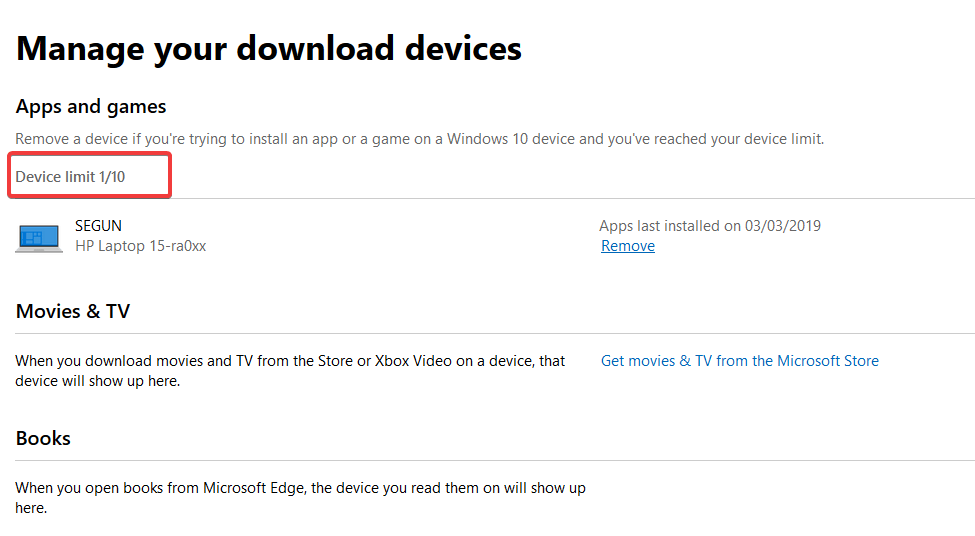Click the Manage your download devices heading
The width and height of the screenshot is (975, 536).
[269, 49]
